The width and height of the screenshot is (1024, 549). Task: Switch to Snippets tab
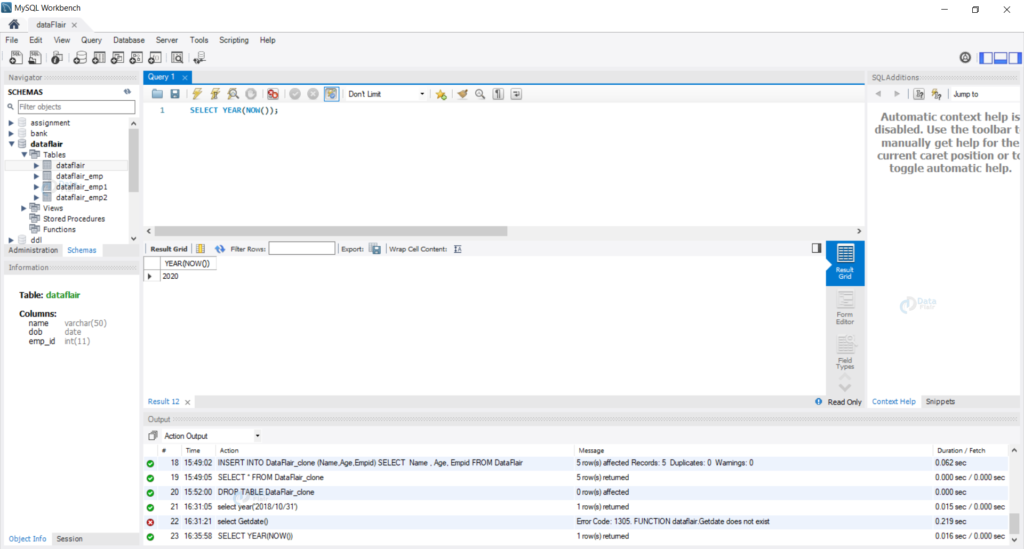(940, 401)
